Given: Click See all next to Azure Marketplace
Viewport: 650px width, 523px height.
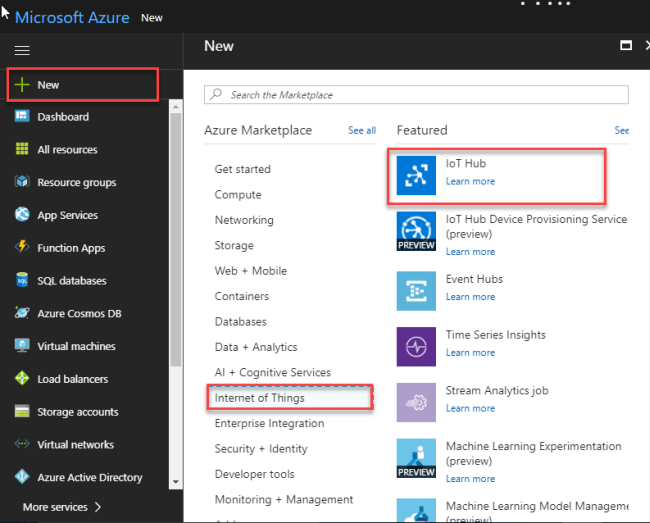Looking at the screenshot, I should [362, 131].
